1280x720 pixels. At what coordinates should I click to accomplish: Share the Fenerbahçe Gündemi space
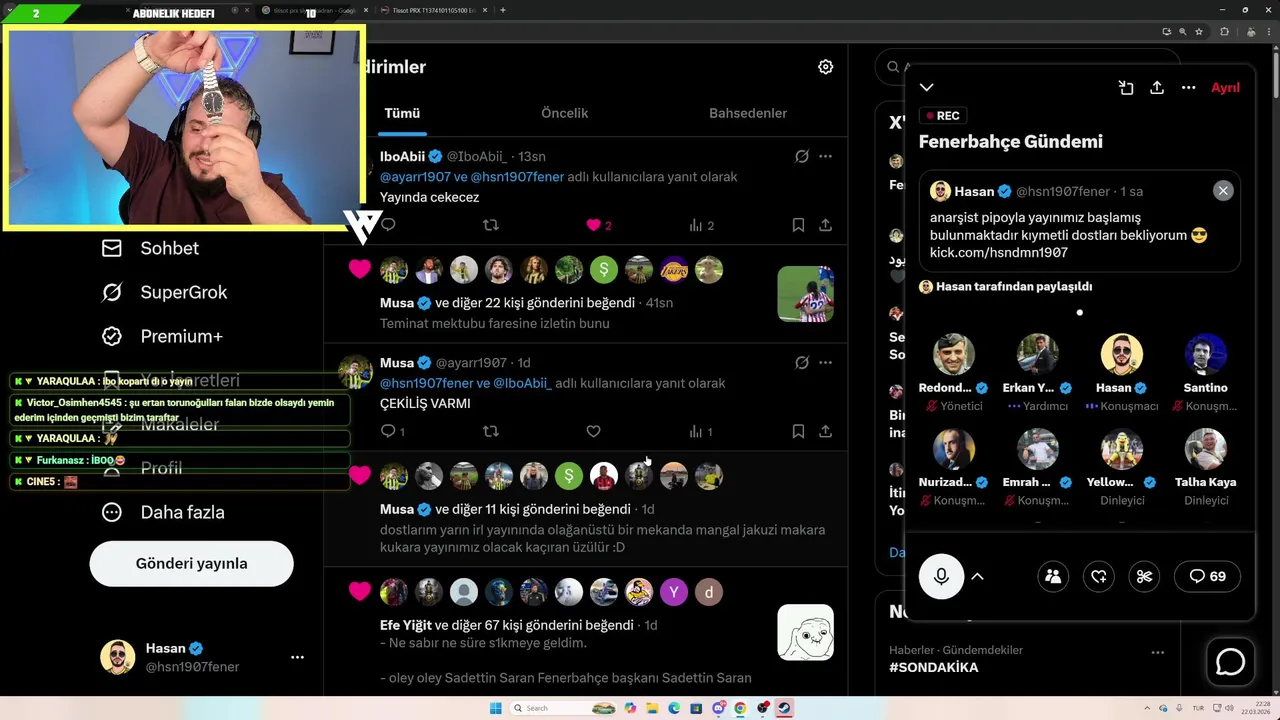click(x=1157, y=88)
